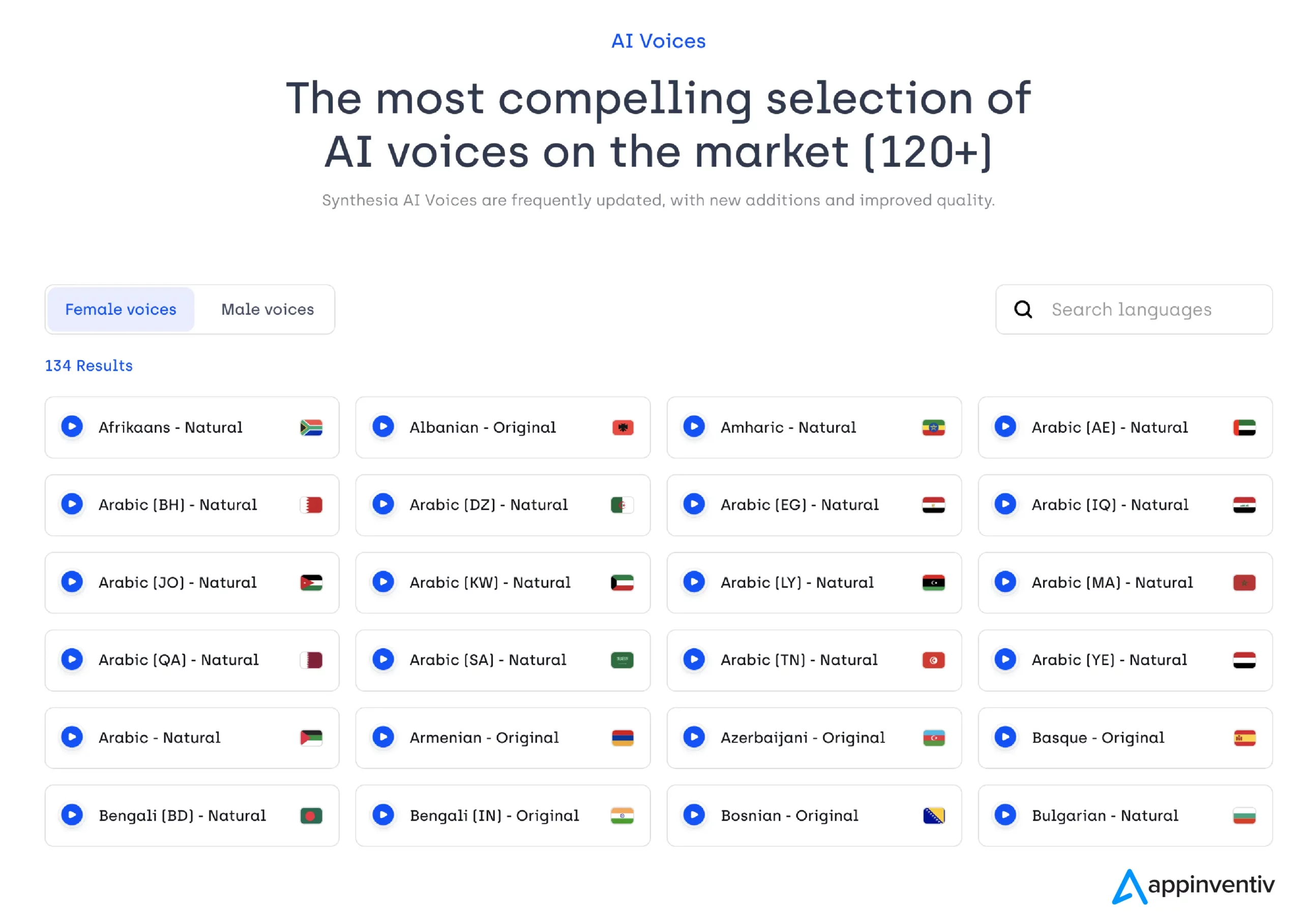Play the Armenian - Original voice sample
Image resolution: width=1302 pixels, height=924 pixels.
(383, 737)
